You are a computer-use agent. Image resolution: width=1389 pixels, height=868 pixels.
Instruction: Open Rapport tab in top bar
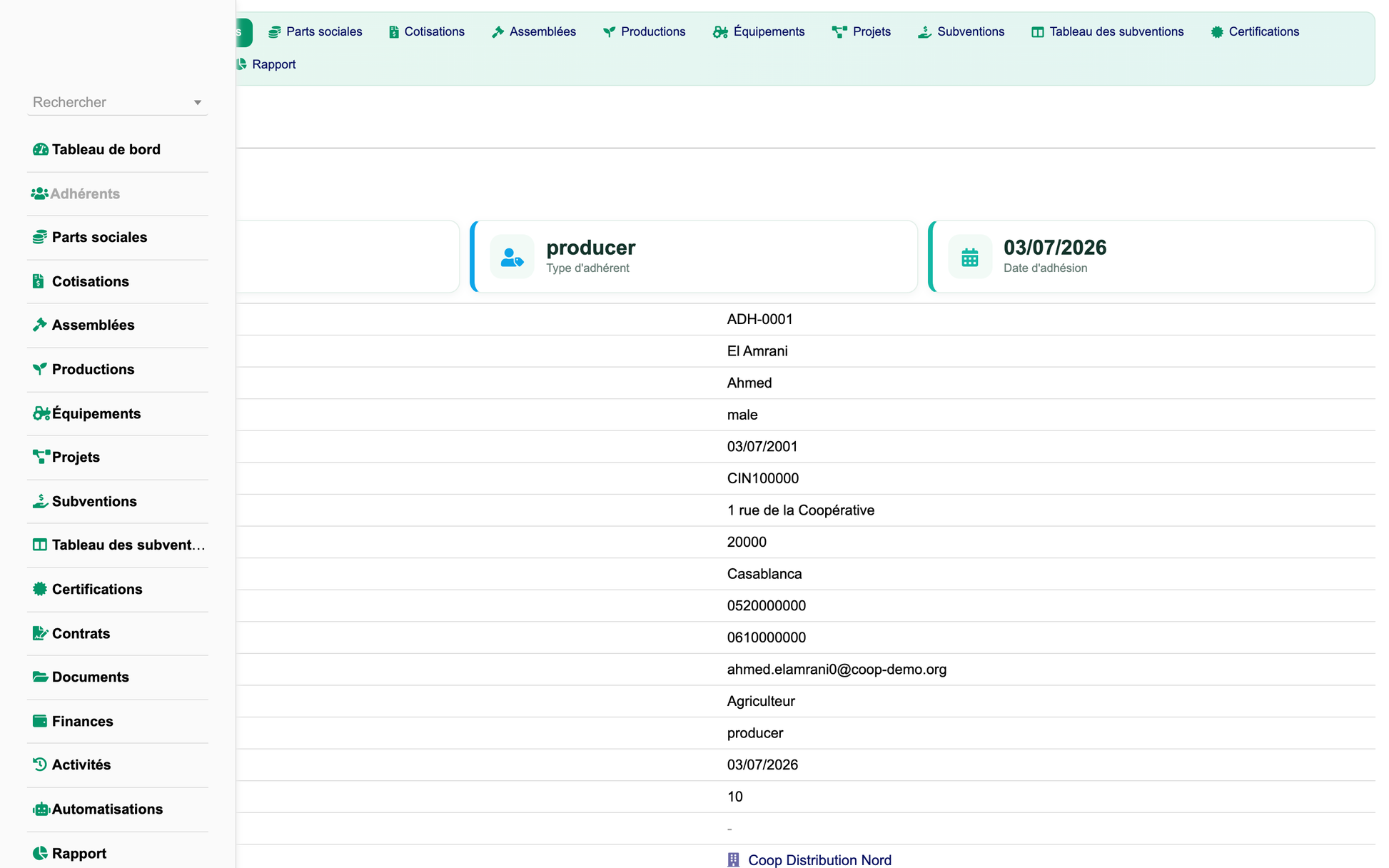pyautogui.click(x=266, y=64)
